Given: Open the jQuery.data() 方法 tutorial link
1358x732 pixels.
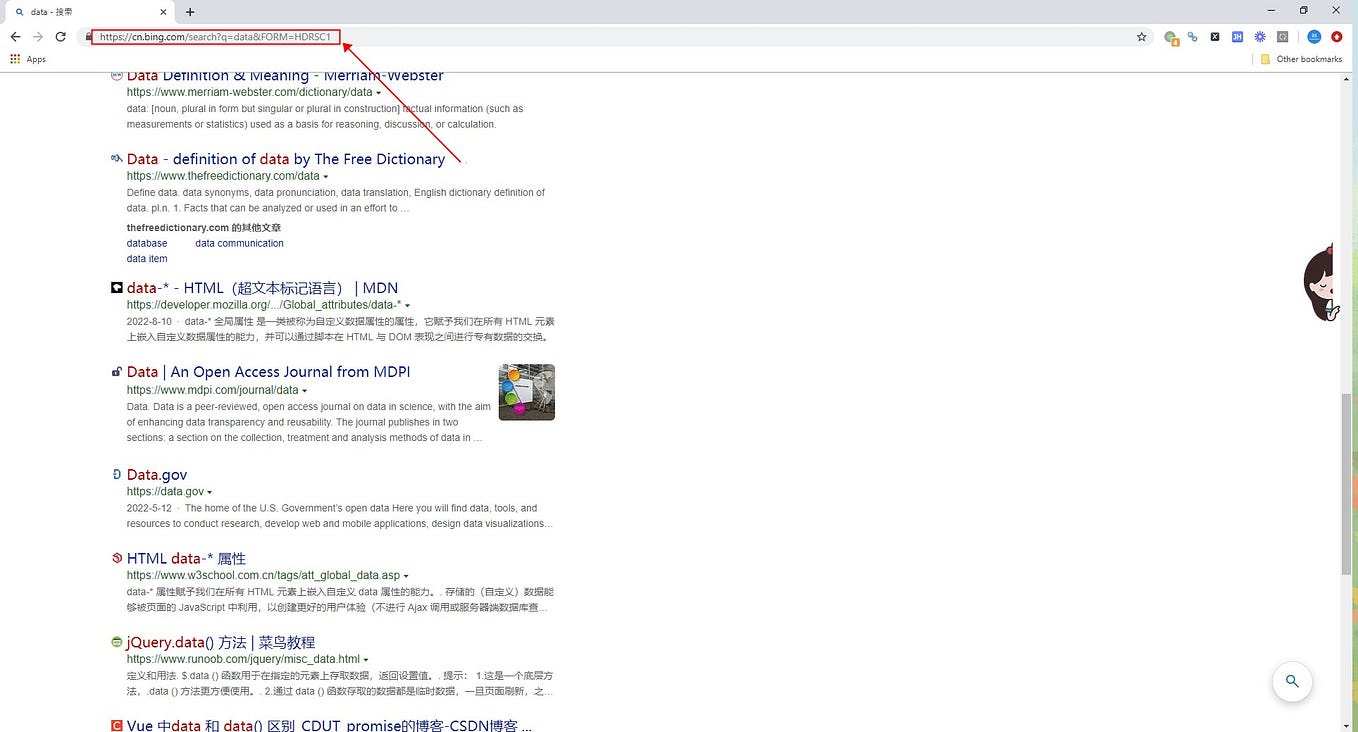Looking at the screenshot, I should (x=220, y=642).
